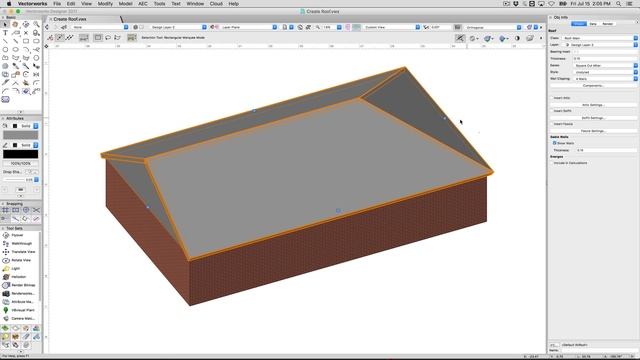Viewport: 640px width, 360px height.
Task: Open the current view dropdown in view bar
Action: click(391, 27)
